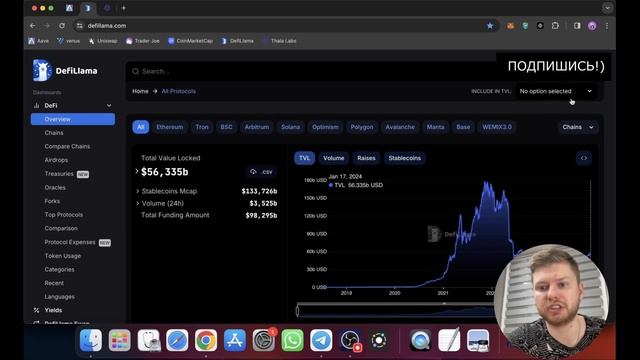Open the Chains dropdown

(x=578, y=127)
